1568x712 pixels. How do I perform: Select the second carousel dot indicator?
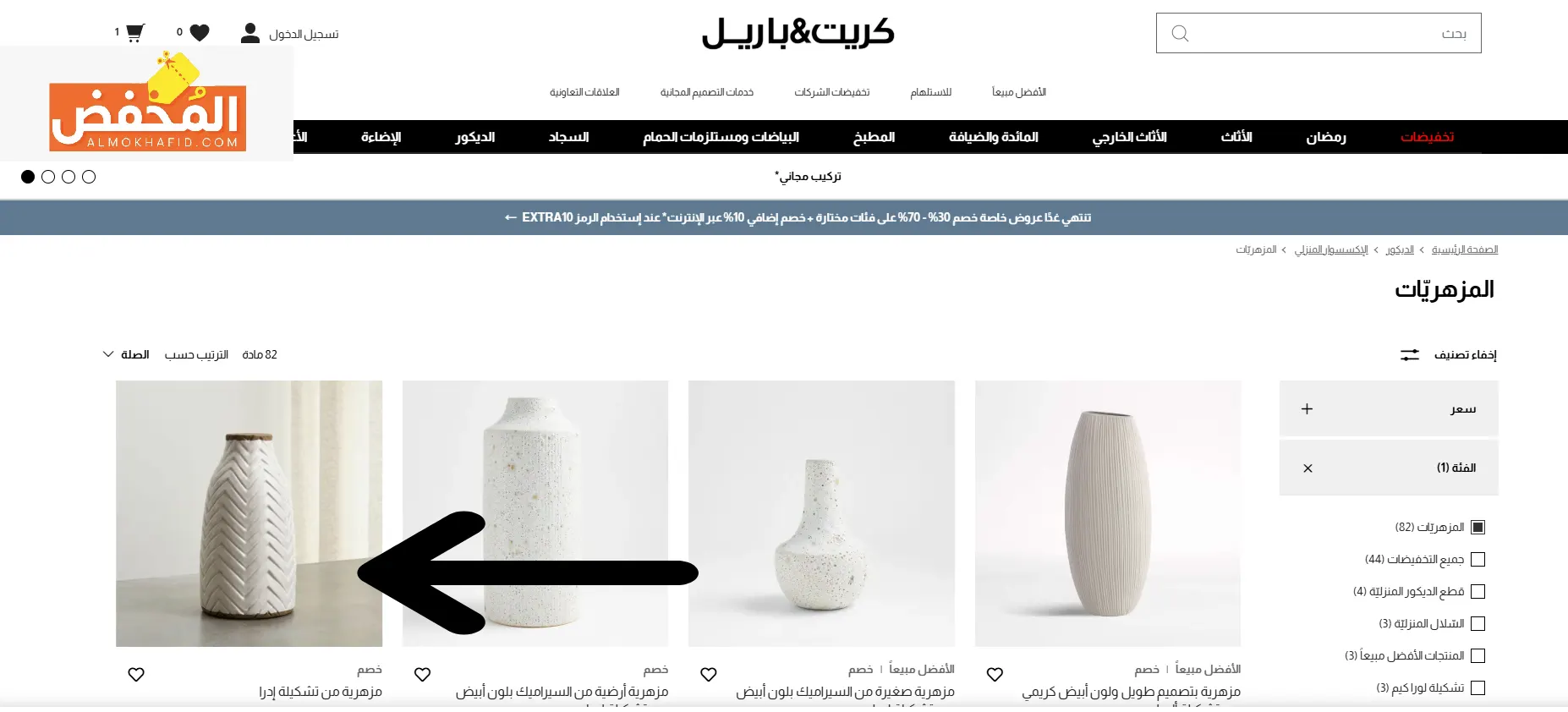pos(48,177)
